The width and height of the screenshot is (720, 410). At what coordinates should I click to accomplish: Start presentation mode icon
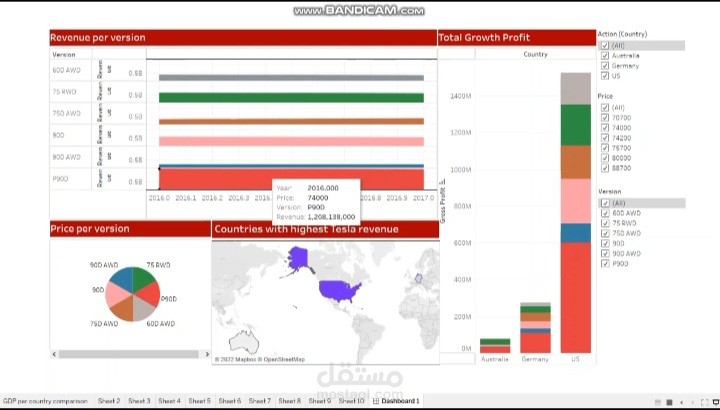(716, 403)
